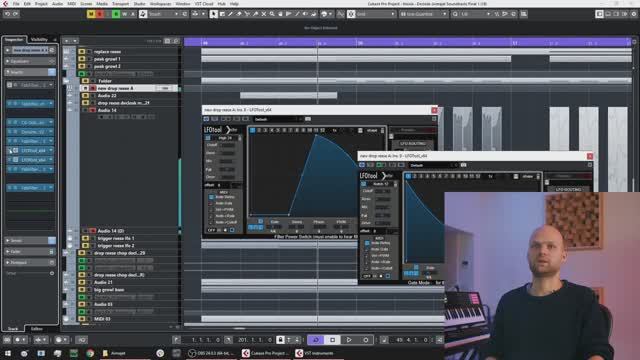Select the Range Selection tool
The height and width of the screenshot is (360, 640).
coord(222,14)
